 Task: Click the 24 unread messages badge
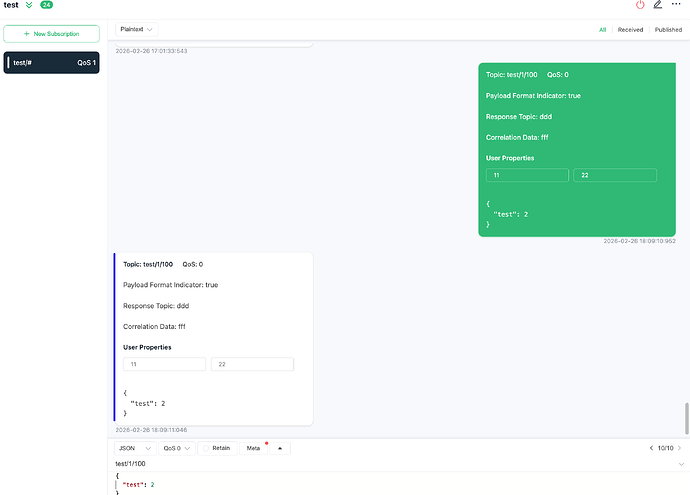[x=46, y=5]
